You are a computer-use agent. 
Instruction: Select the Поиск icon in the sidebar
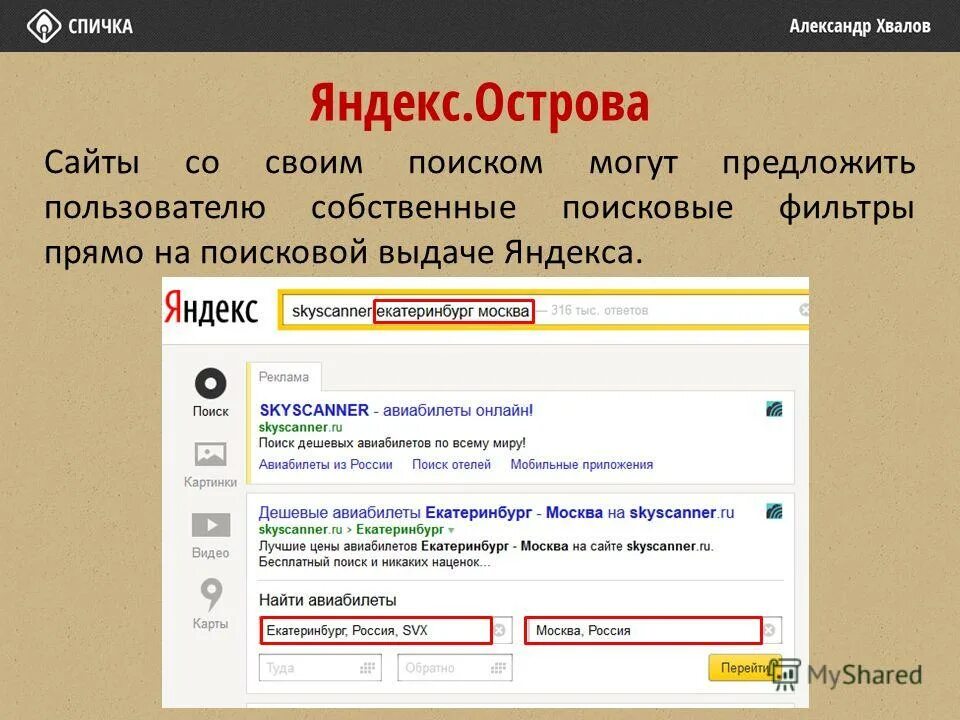[210, 383]
